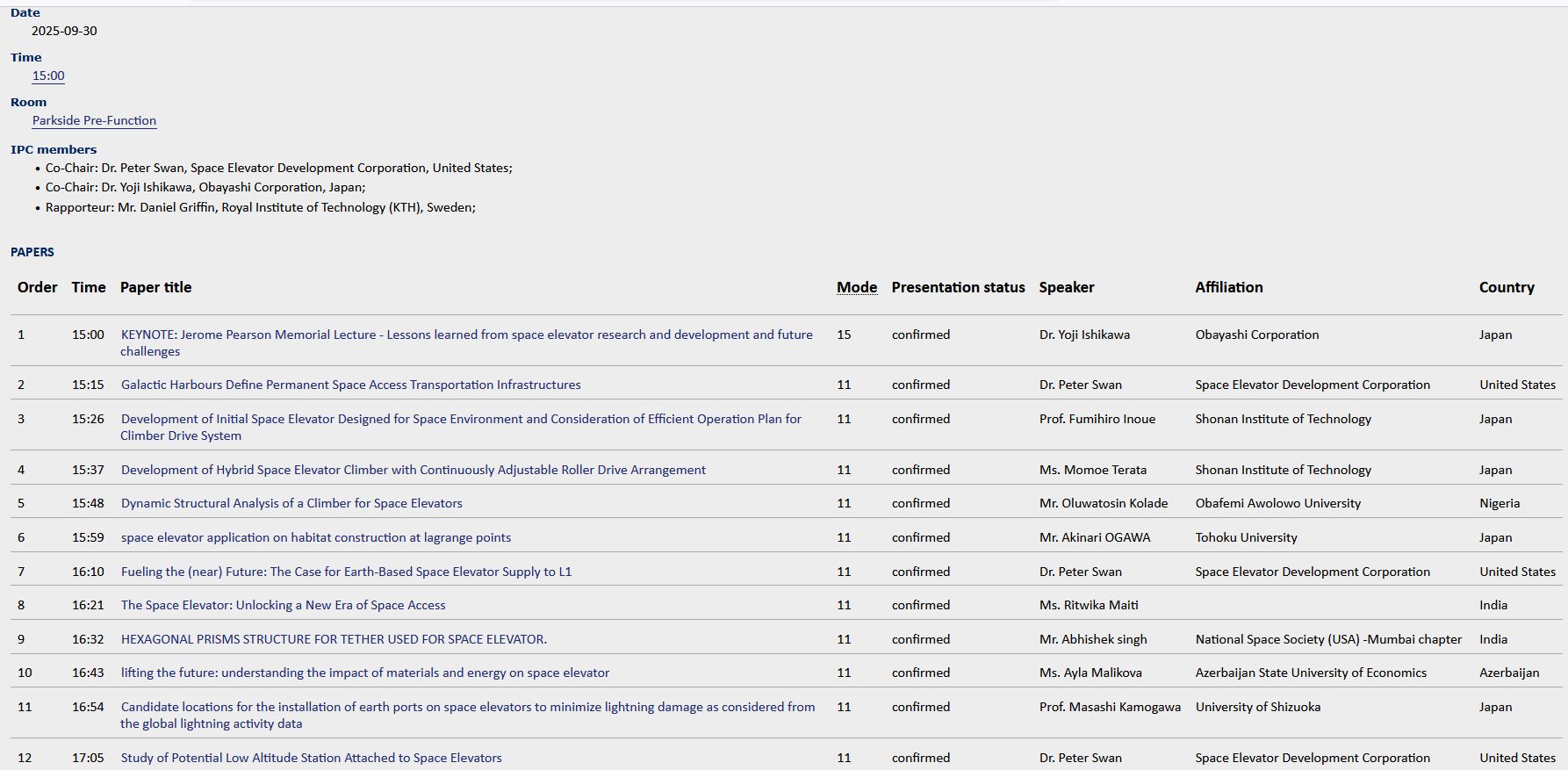Select speaker Dr. Yoji Ishikawa cell
The image size is (1568, 770).
[x=1084, y=335]
